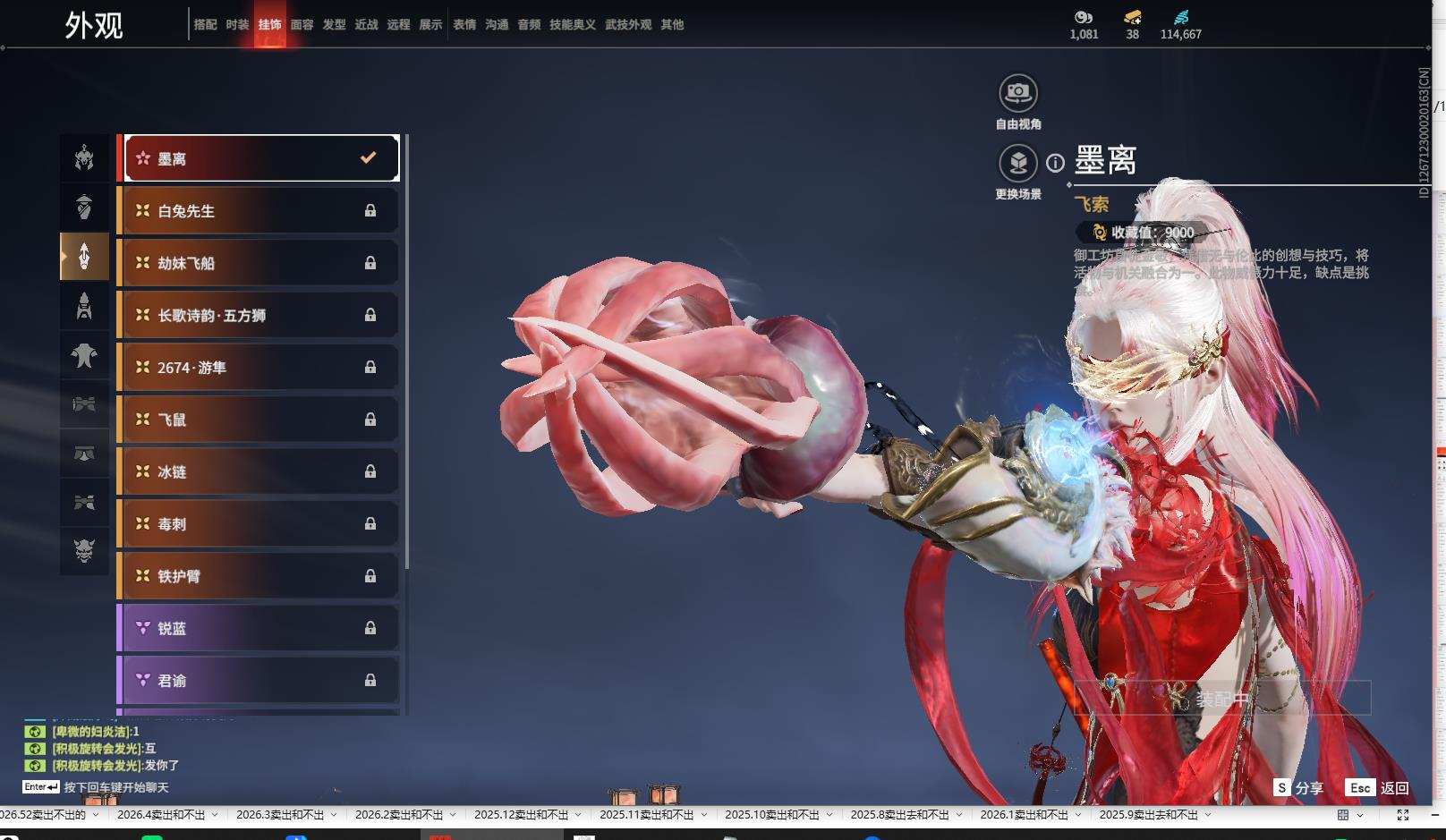Click the grid view icon in bottom bar

pyautogui.click(x=1343, y=815)
